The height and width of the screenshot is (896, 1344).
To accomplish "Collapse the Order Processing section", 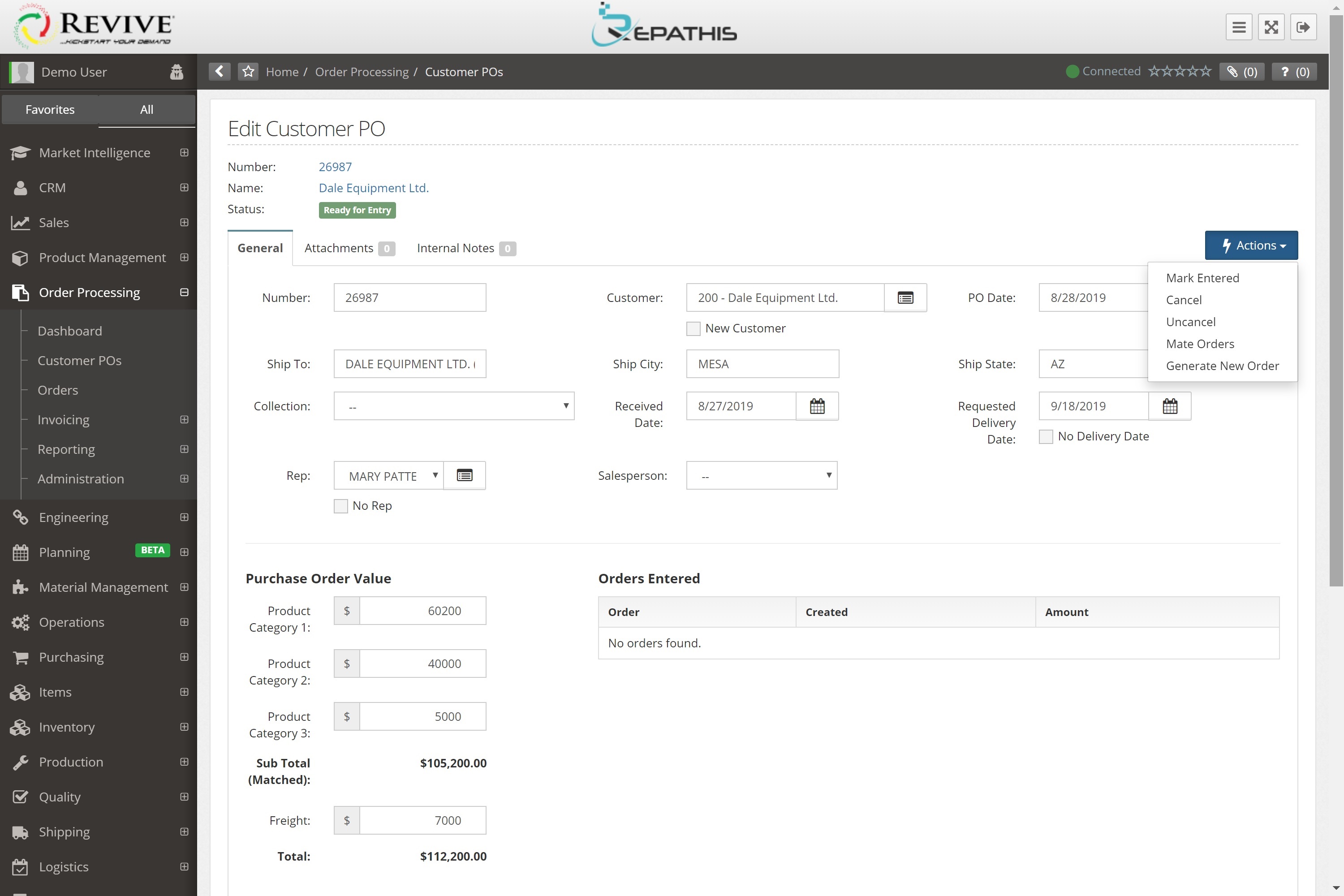I will point(184,293).
